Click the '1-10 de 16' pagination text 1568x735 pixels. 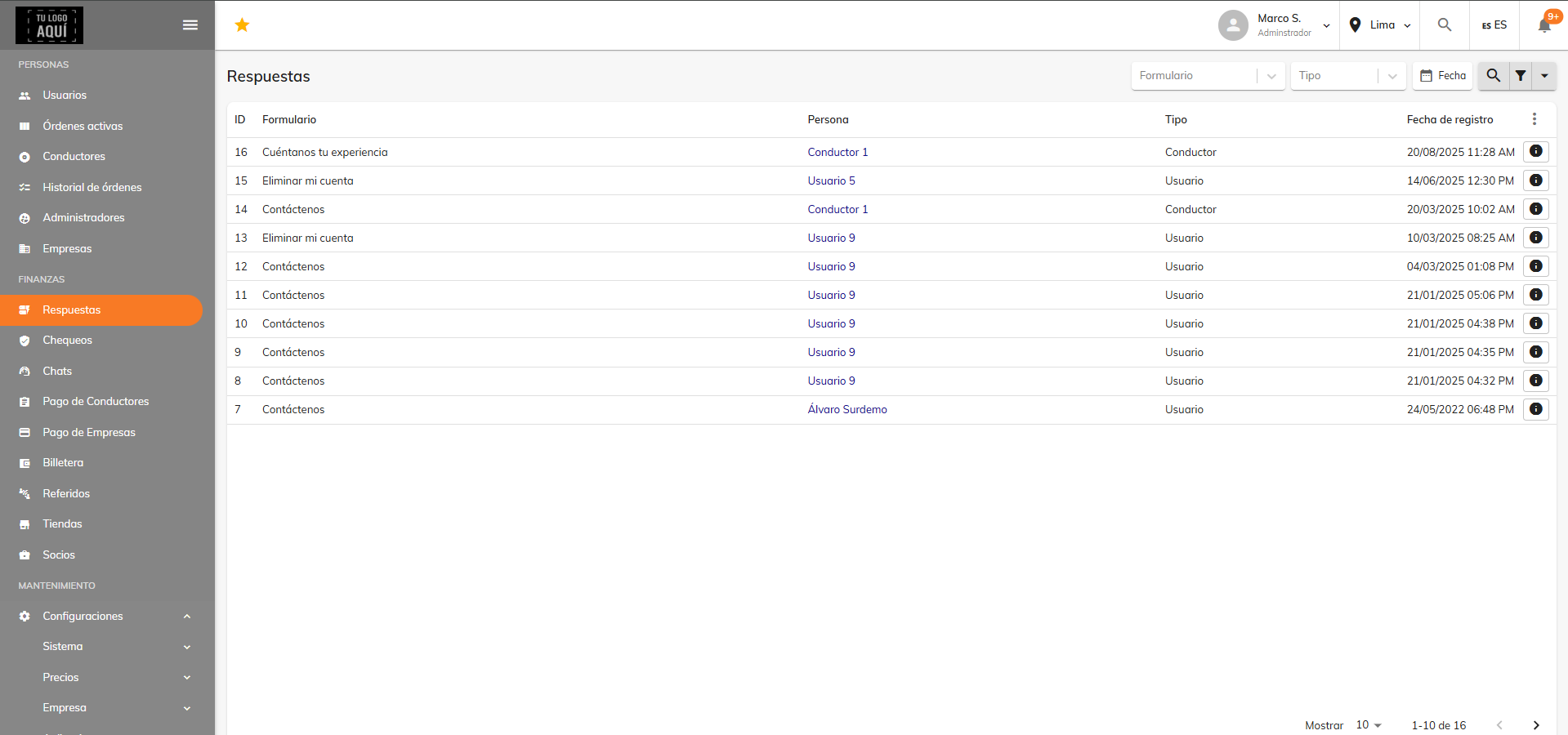1439,725
